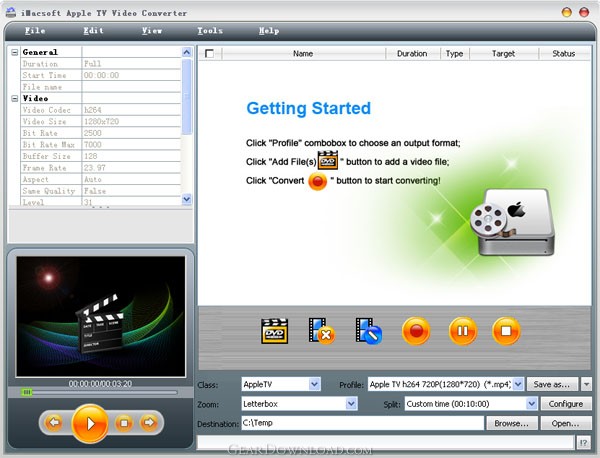
Task: Click the empty File name value cell
Action: tap(131, 87)
